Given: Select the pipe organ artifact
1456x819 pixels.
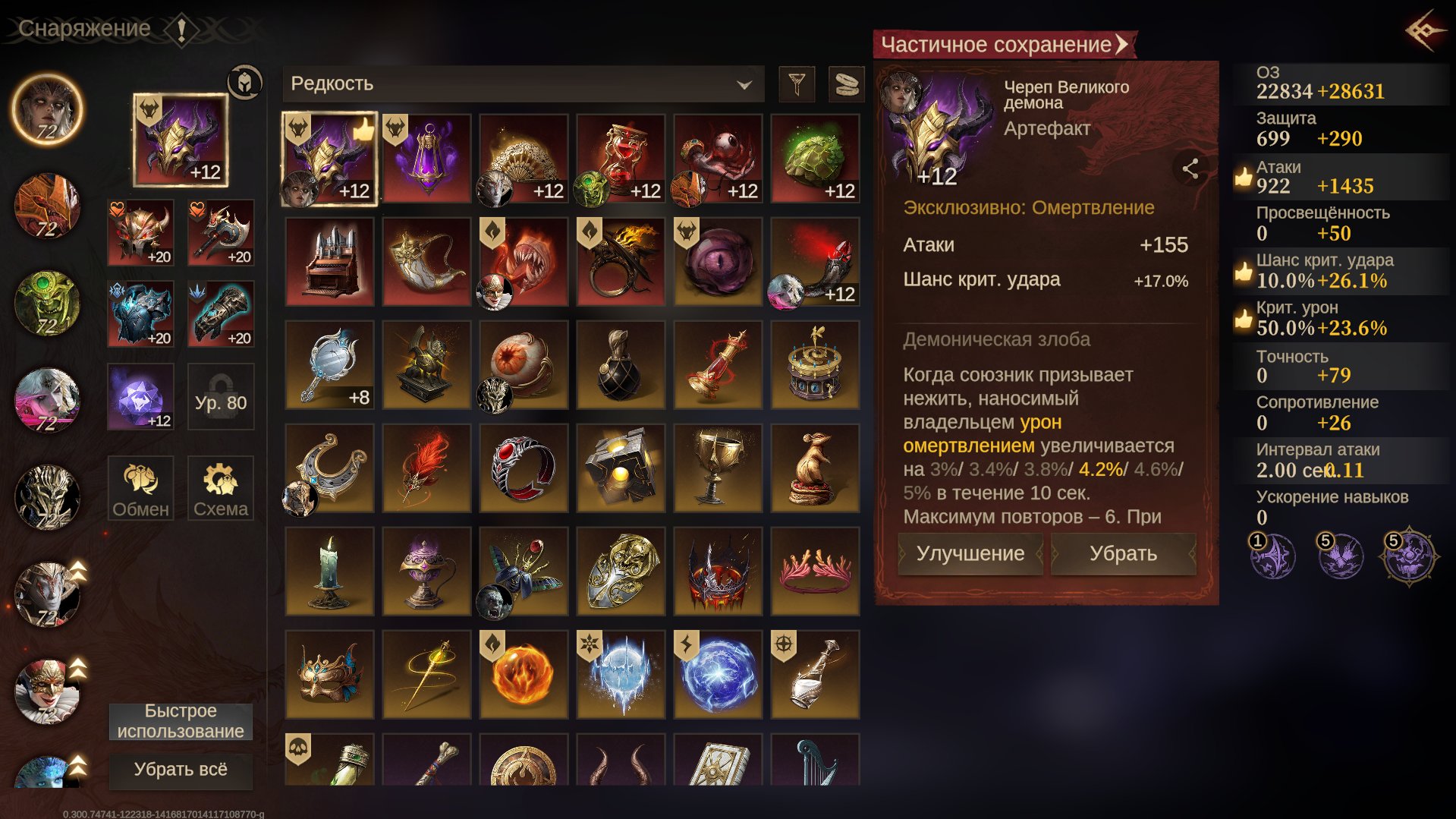Looking at the screenshot, I should coord(330,262).
